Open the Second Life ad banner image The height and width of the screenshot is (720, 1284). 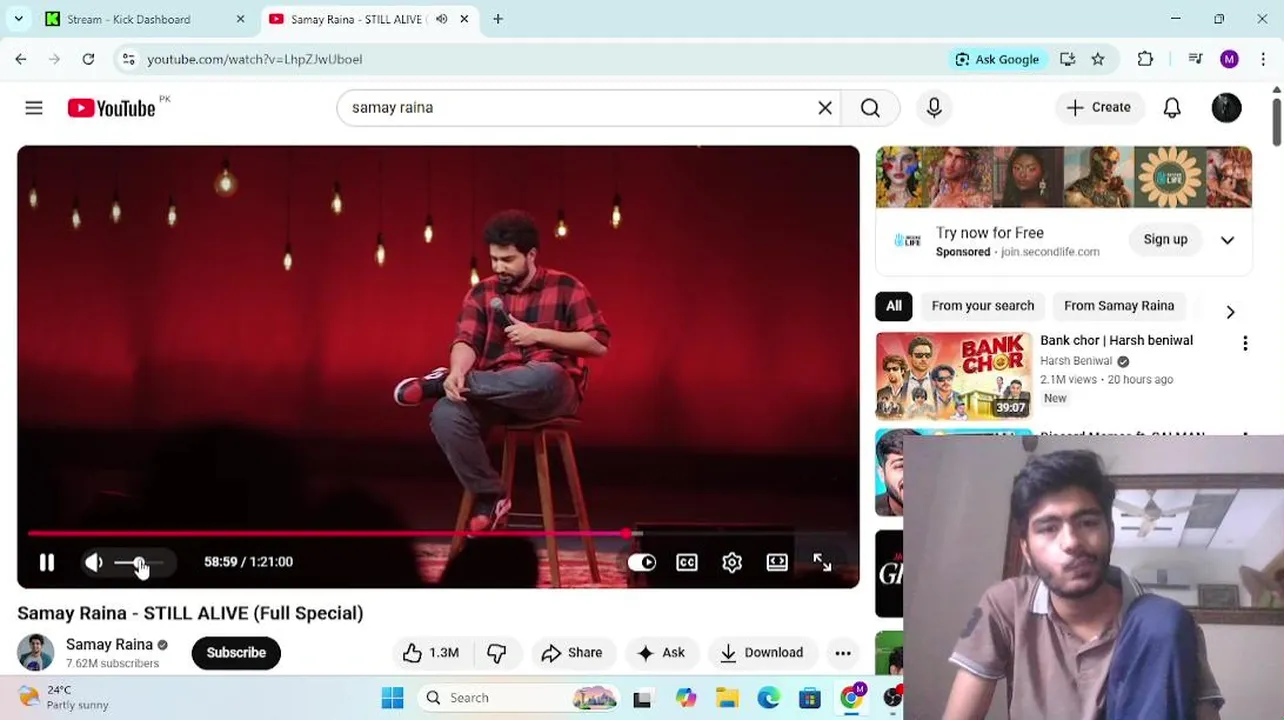(x=1064, y=177)
